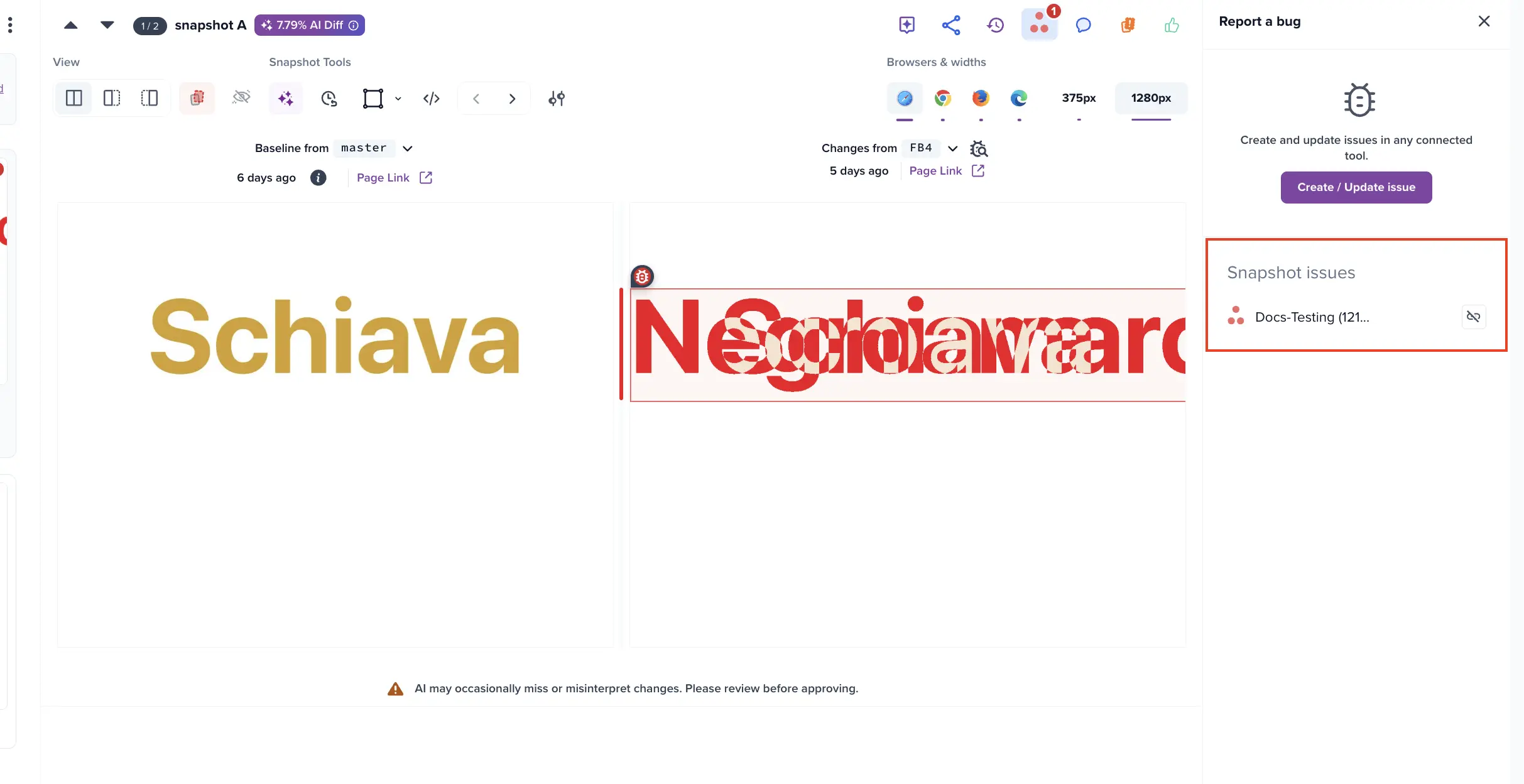The width and height of the screenshot is (1524, 784).
Task: Click the share icon
Action: point(951,25)
